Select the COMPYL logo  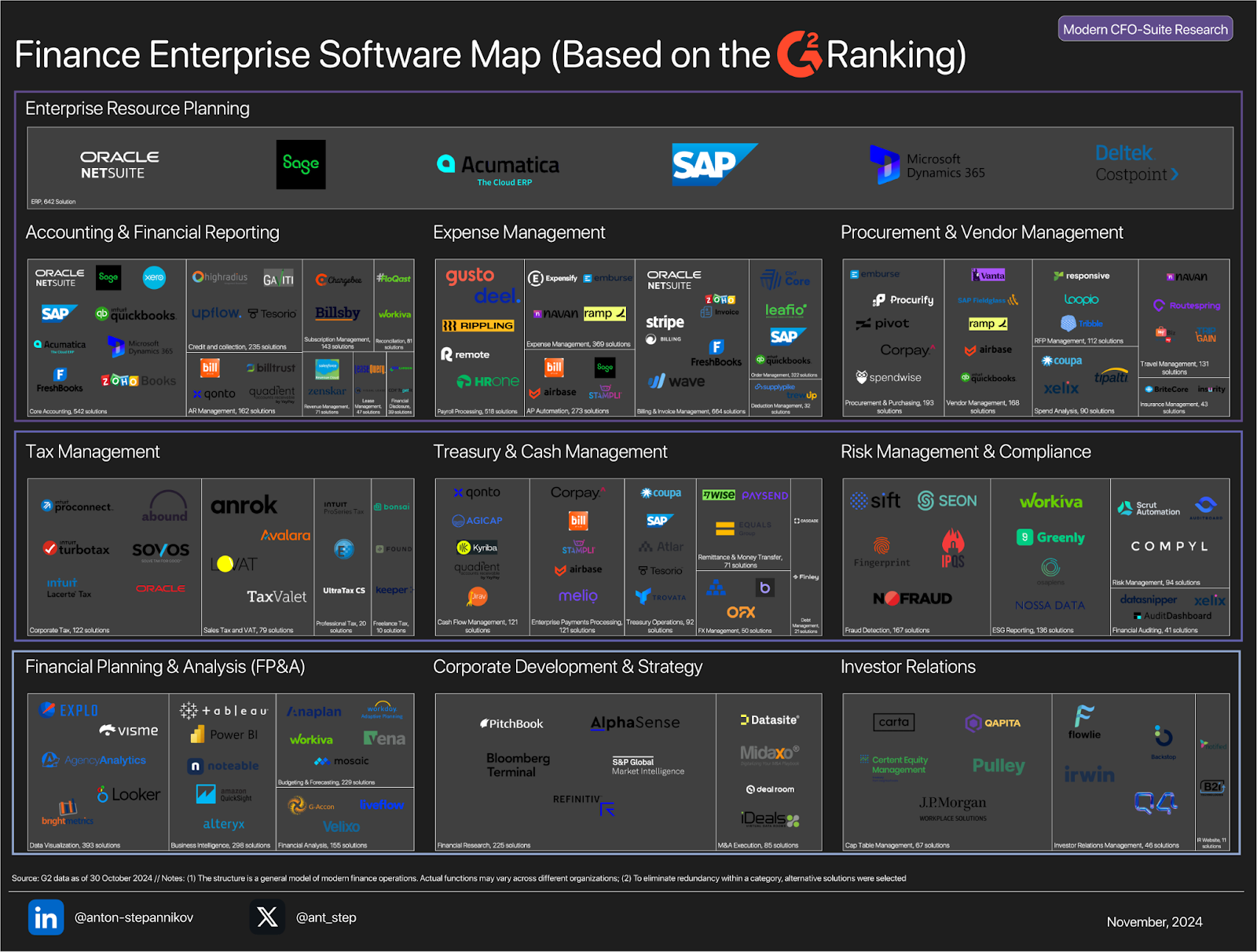[x=1170, y=546]
